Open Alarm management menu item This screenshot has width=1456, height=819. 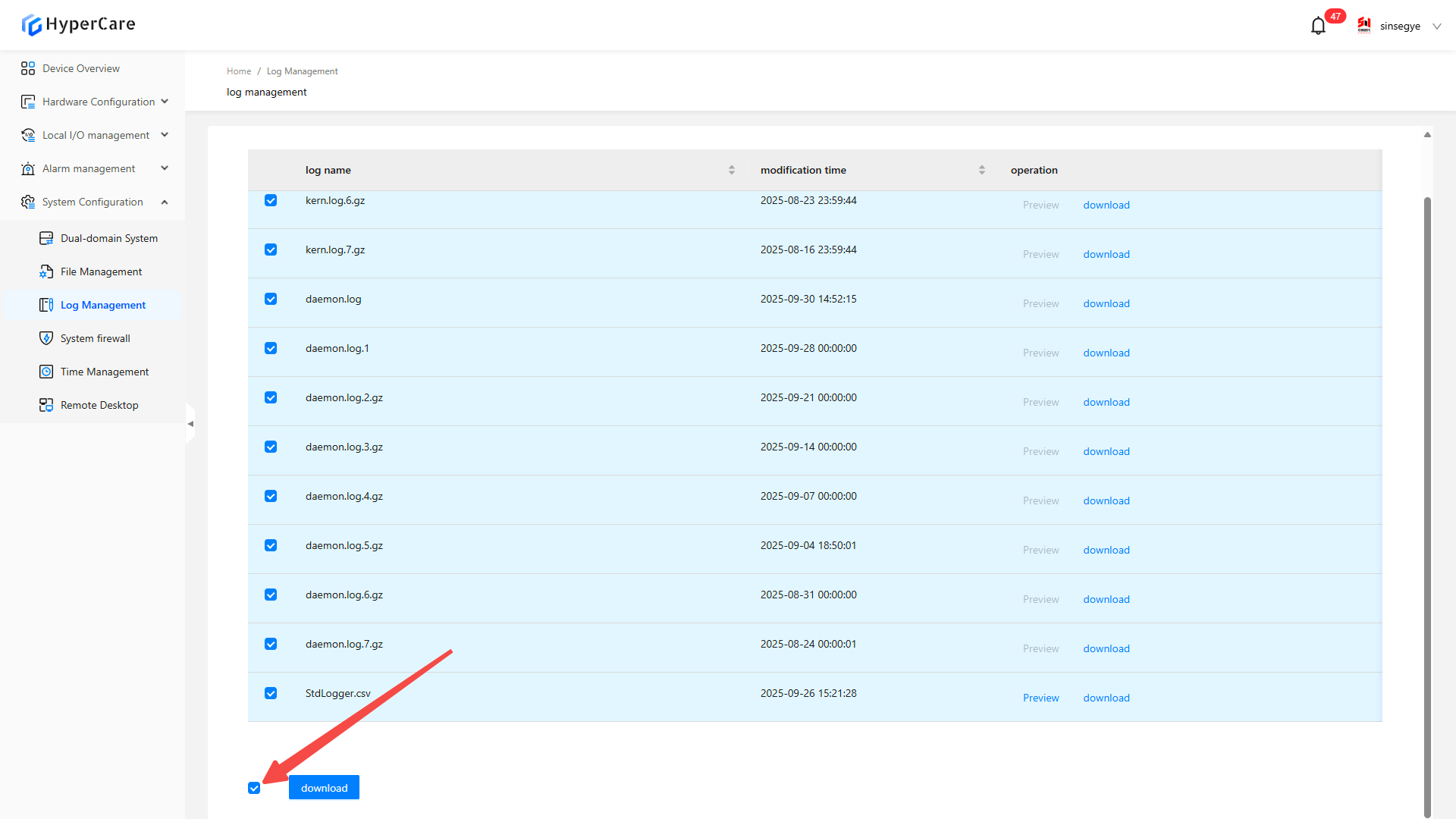tap(89, 168)
